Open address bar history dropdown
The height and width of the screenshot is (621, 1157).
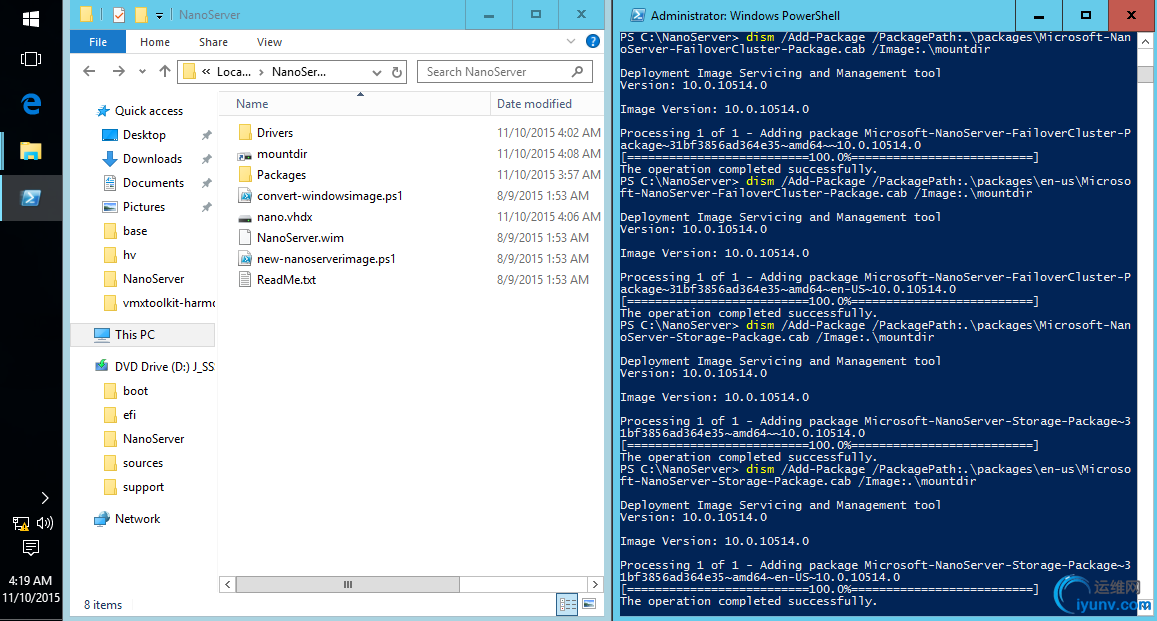(x=377, y=72)
